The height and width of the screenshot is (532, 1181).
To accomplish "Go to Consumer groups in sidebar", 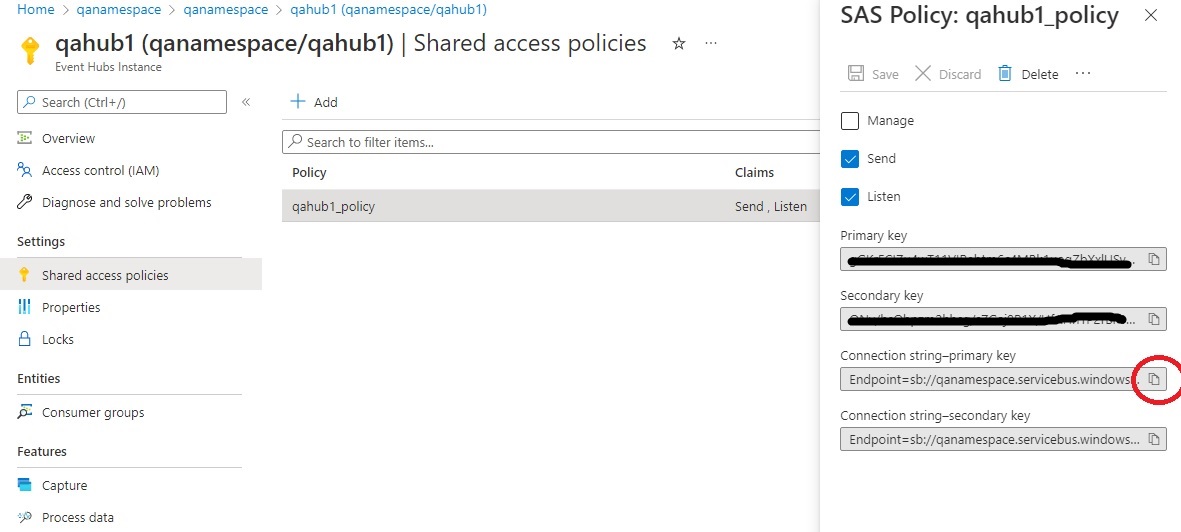I will click(x=93, y=413).
